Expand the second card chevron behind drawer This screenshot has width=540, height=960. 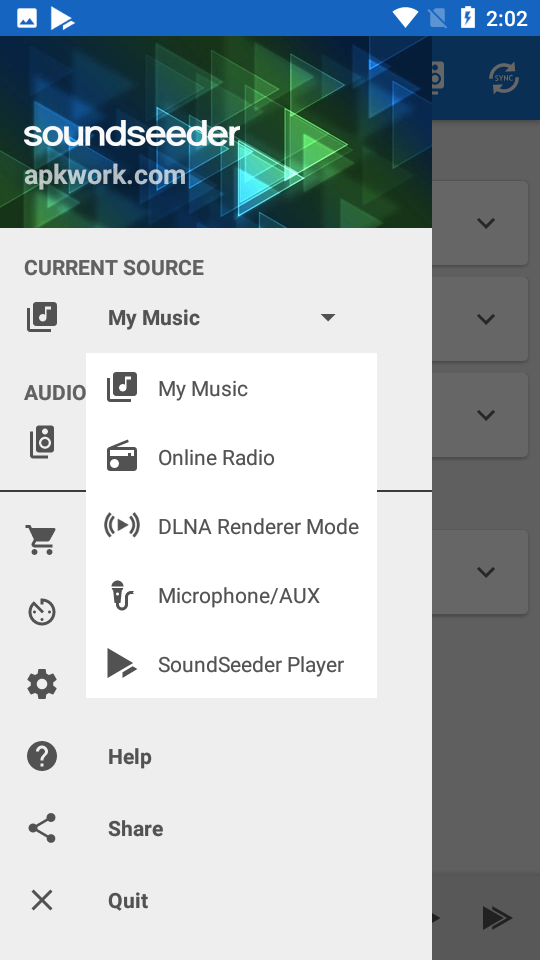(486, 319)
